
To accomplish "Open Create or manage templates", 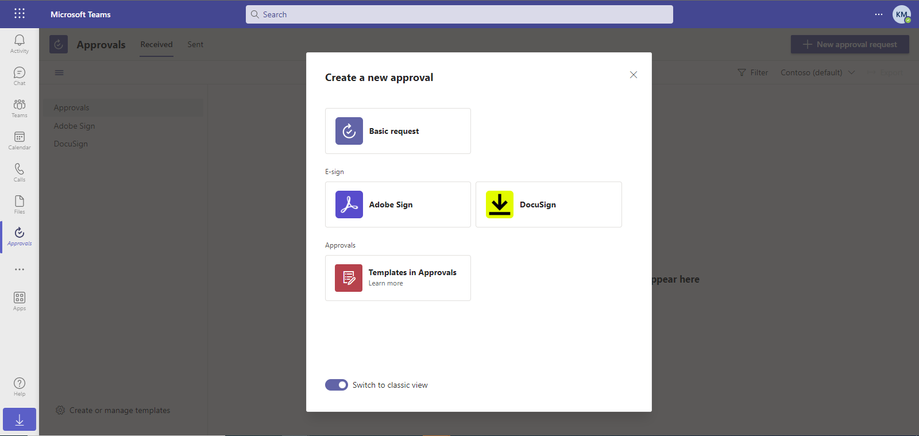I will point(120,410).
